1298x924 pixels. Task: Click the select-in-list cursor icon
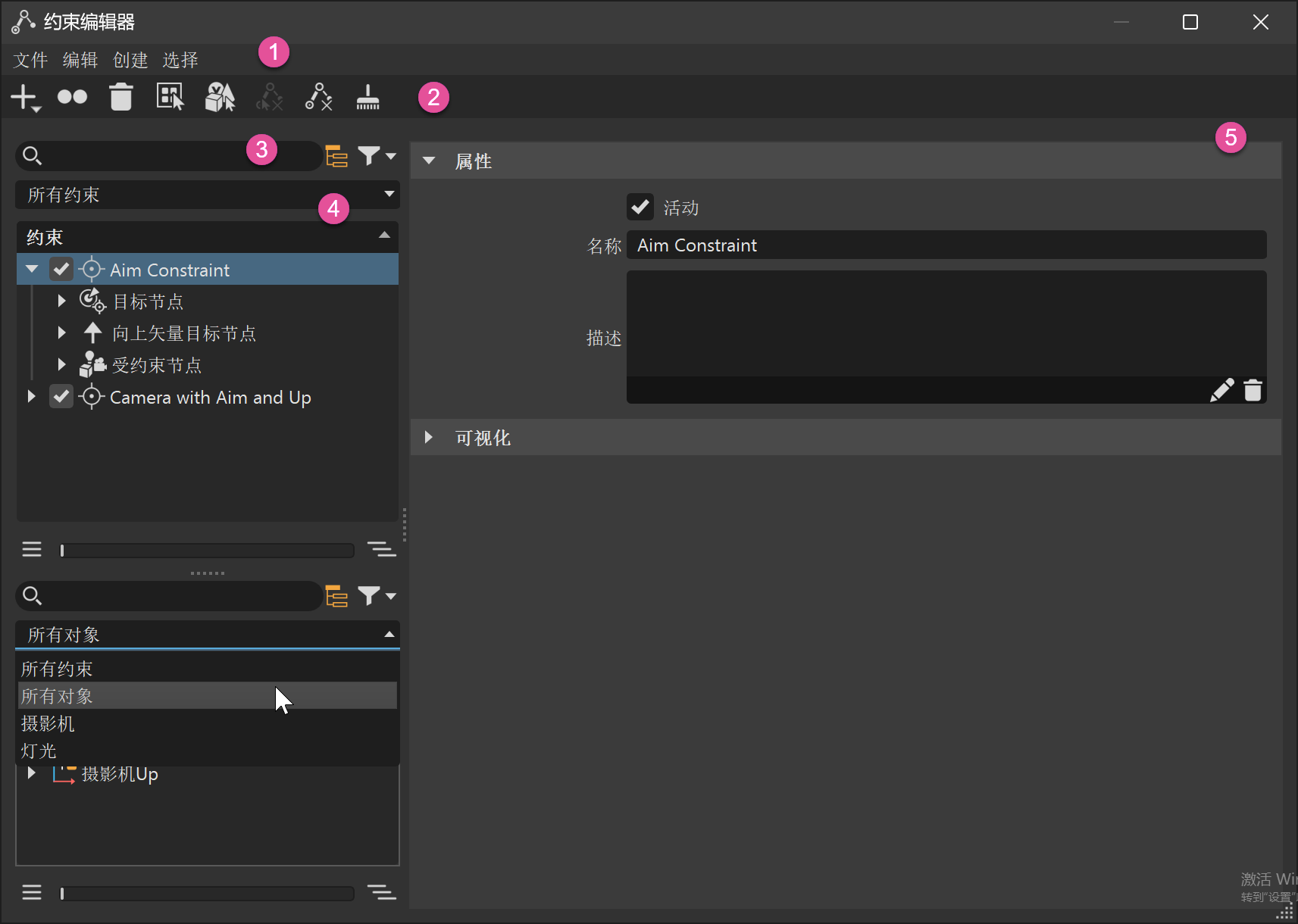[x=170, y=97]
